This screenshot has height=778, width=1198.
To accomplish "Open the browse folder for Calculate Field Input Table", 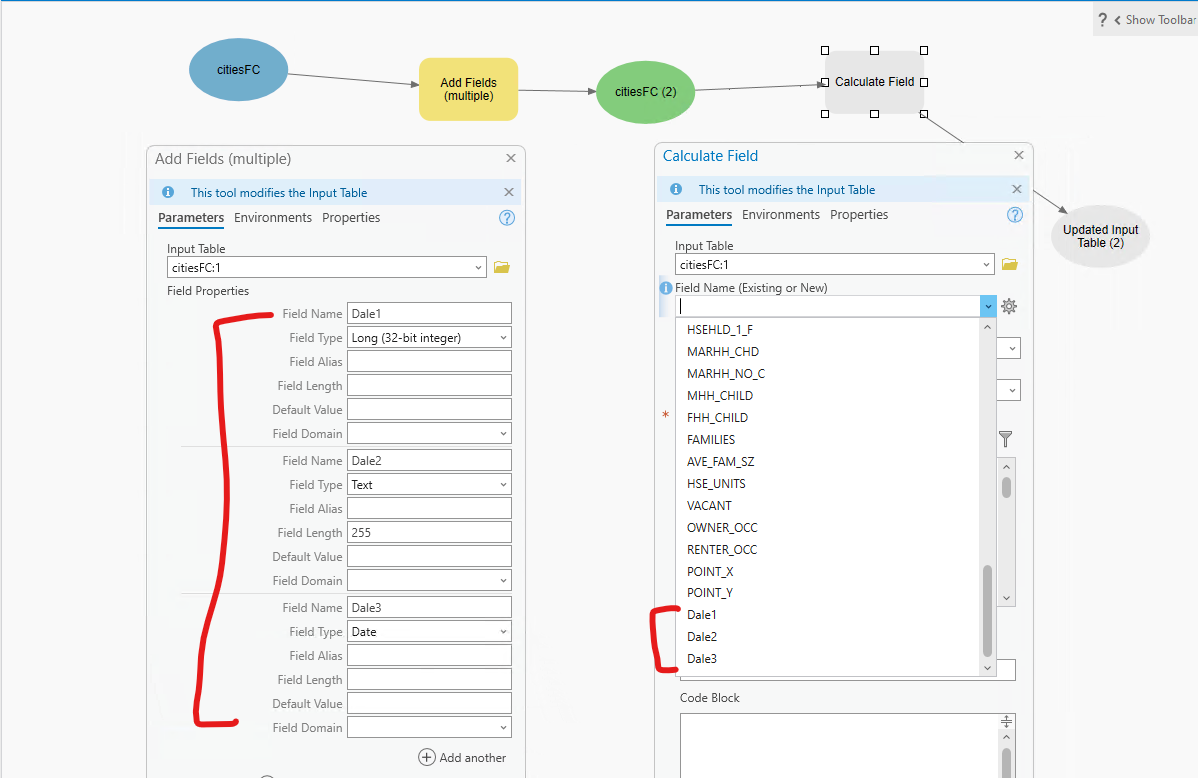I will pyautogui.click(x=1009, y=264).
